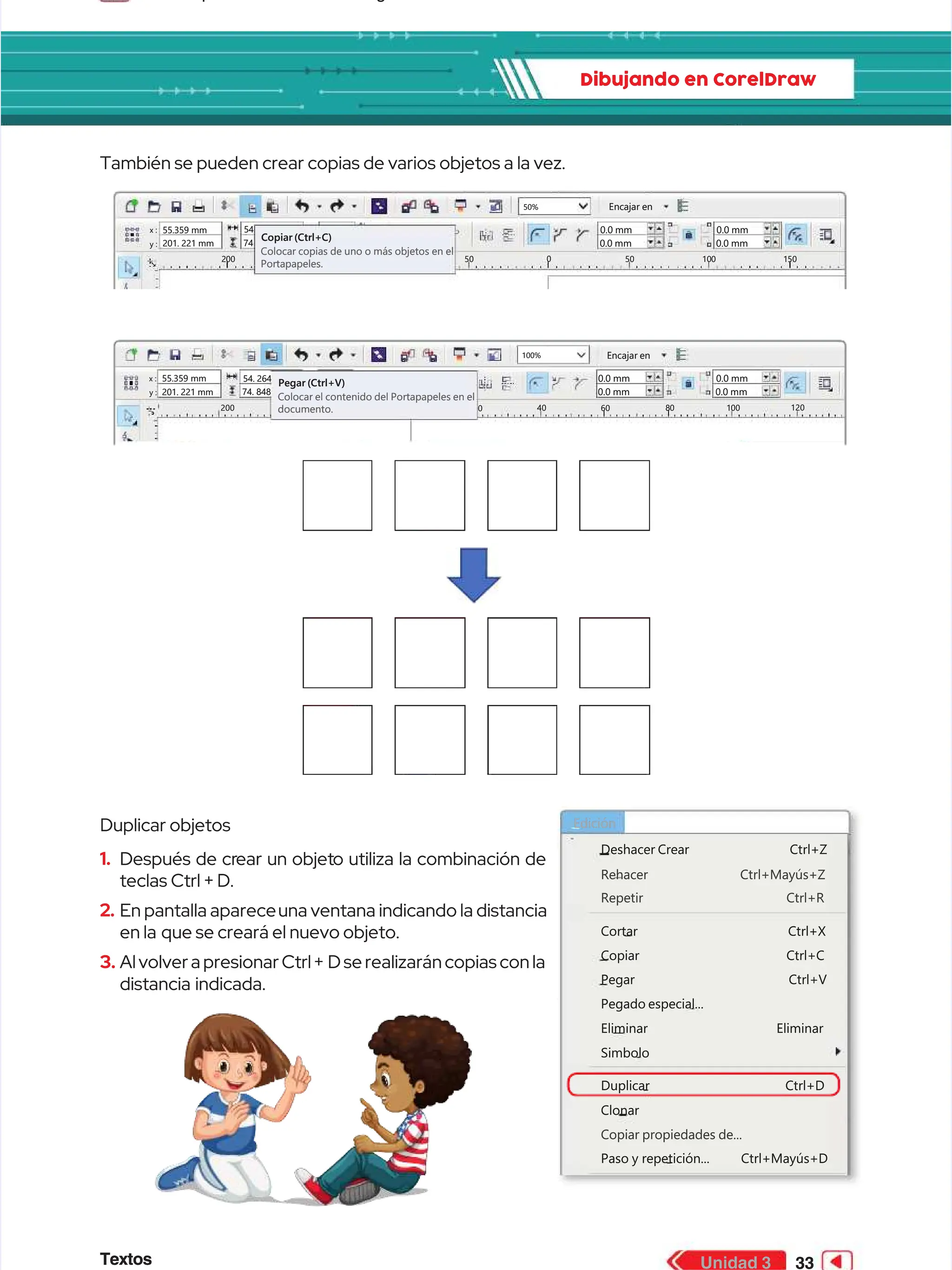The image size is (952, 1270).
Task: Click Import icon in 50% zoom toolbar
Action: pyautogui.click(x=409, y=206)
